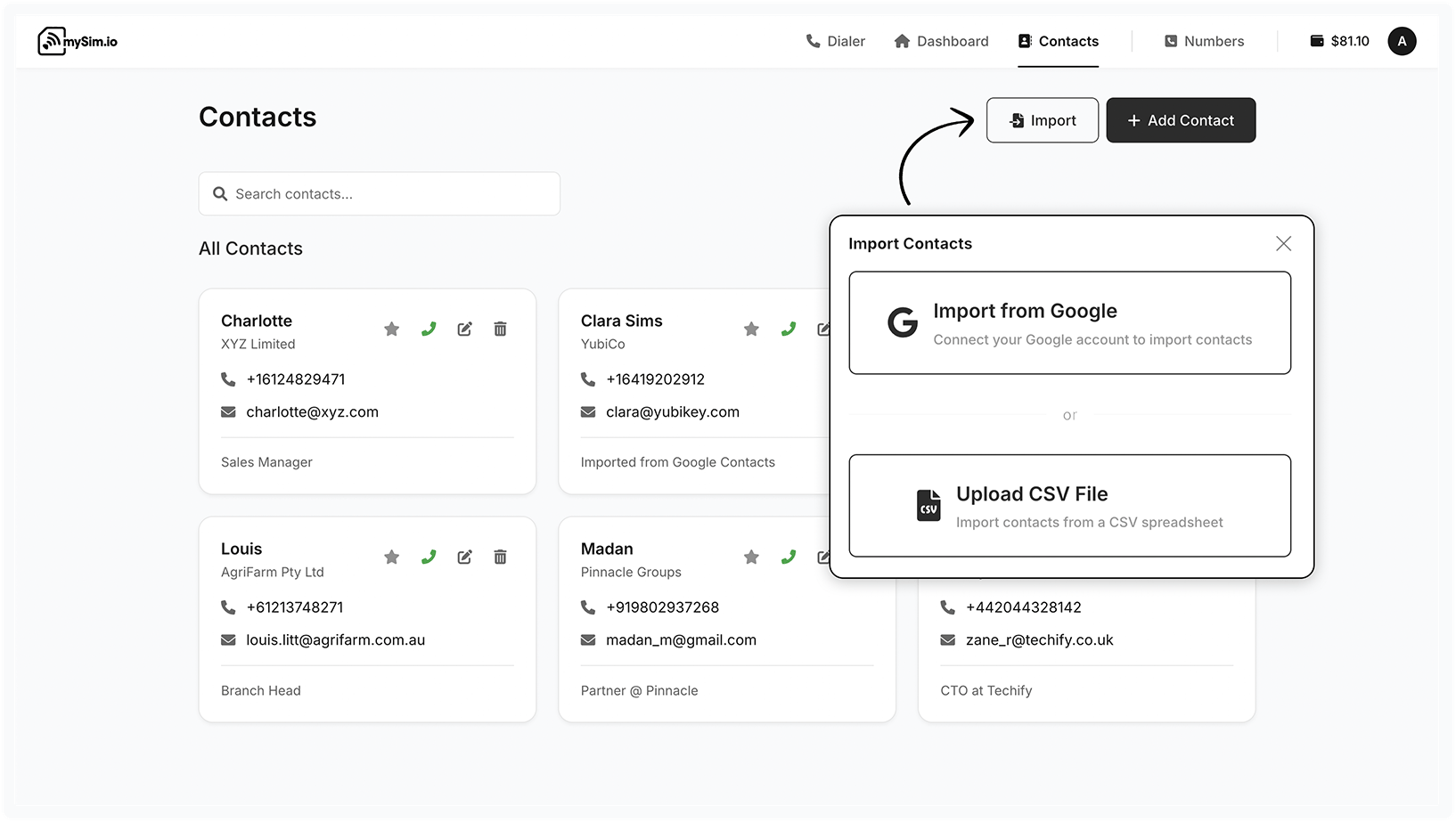Click the AgriFarm Pty Ltd company
This screenshot has width=1456, height=822.
[x=273, y=572]
